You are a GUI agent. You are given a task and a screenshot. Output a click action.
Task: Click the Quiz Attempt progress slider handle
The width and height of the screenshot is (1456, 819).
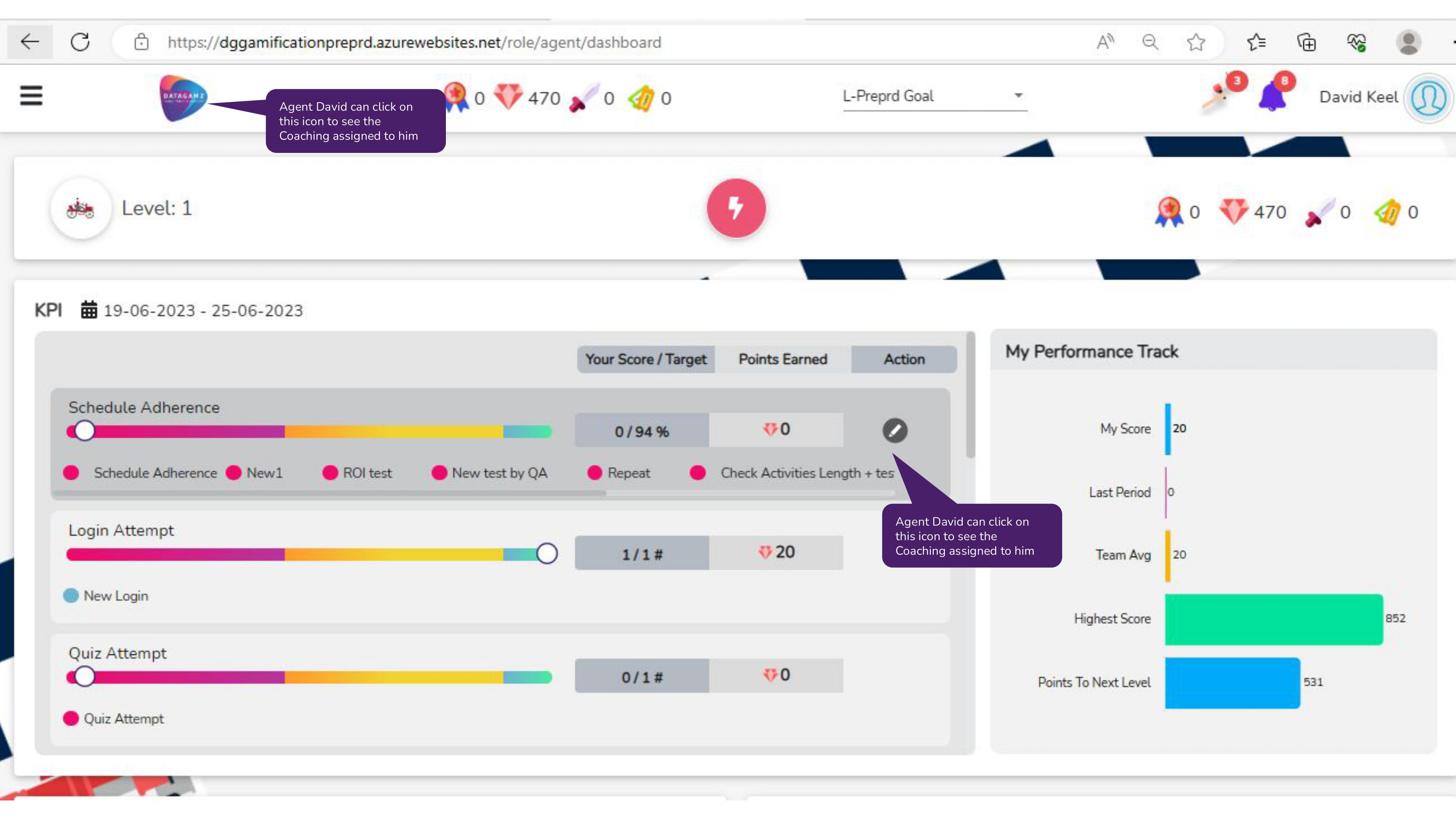point(85,676)
